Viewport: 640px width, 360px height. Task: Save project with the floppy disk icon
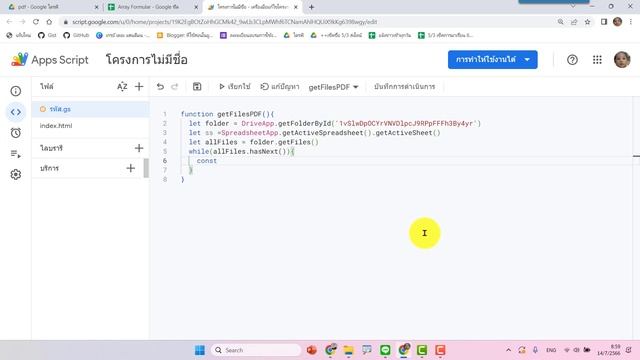pyautogui.click(x=197, y=87)
